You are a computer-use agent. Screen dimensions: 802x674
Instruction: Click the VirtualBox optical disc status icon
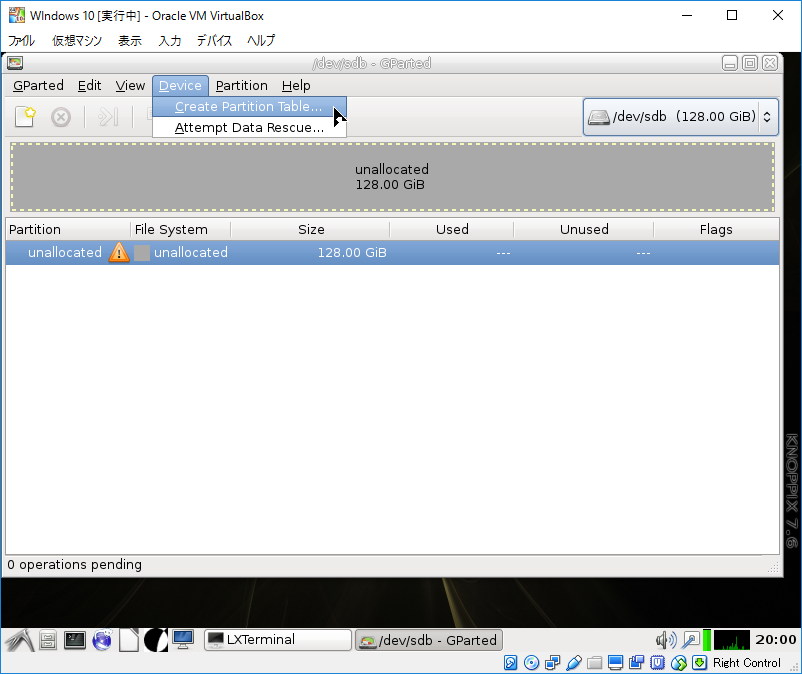tap(531, 663)
